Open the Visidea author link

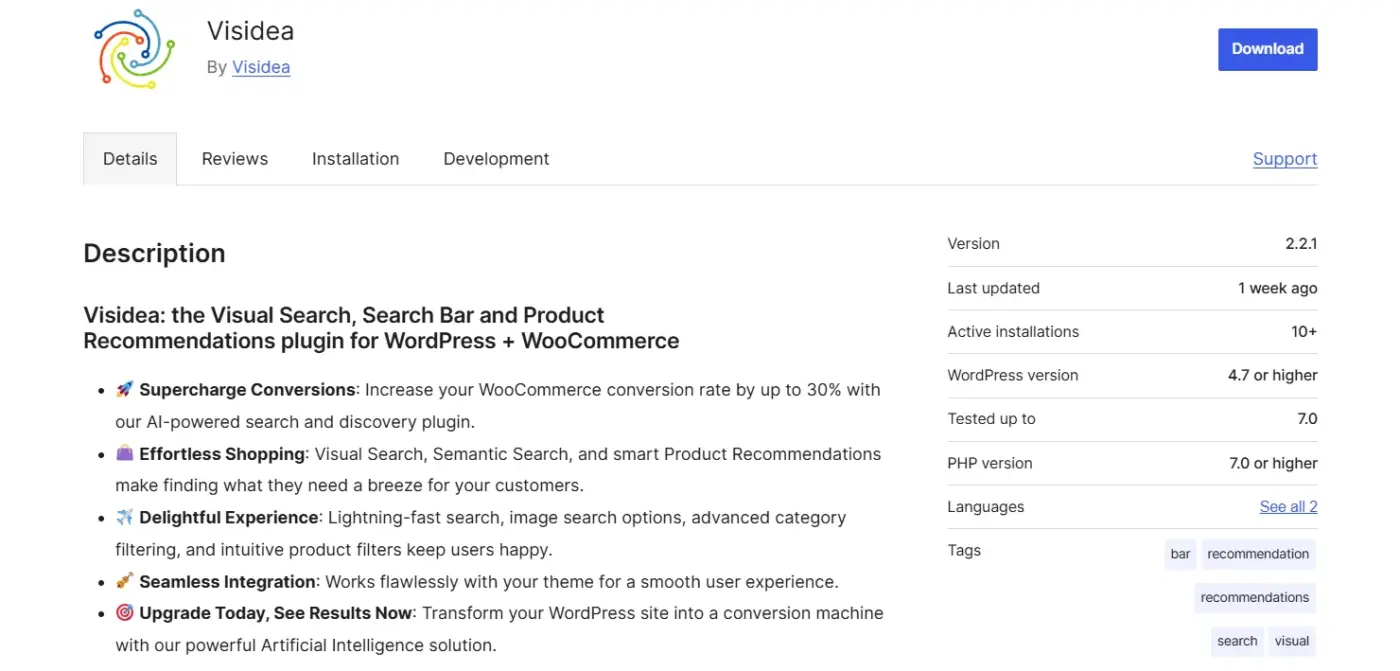click(x=261, y=68)
